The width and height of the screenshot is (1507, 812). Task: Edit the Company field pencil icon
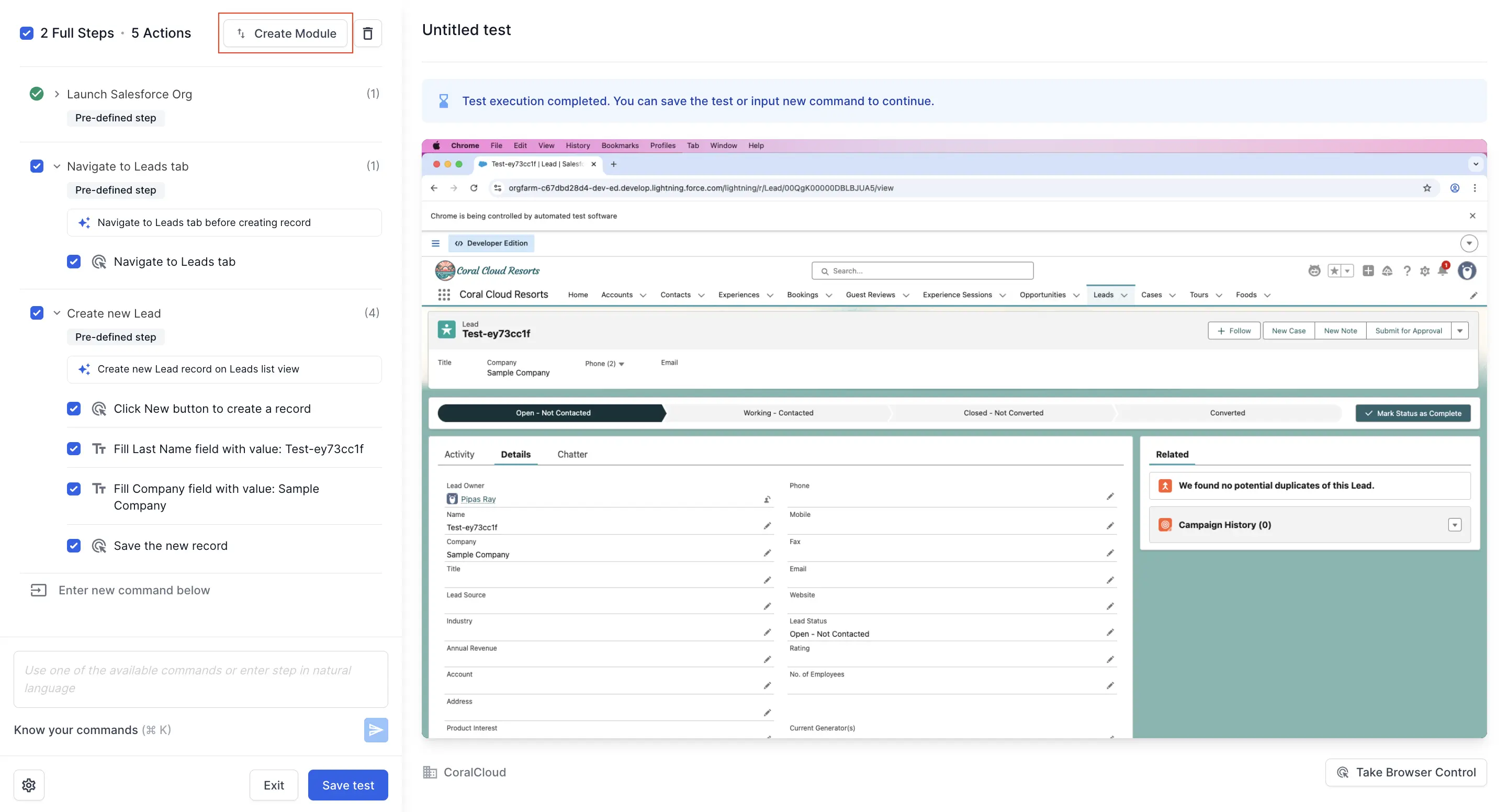coord(767,553)
